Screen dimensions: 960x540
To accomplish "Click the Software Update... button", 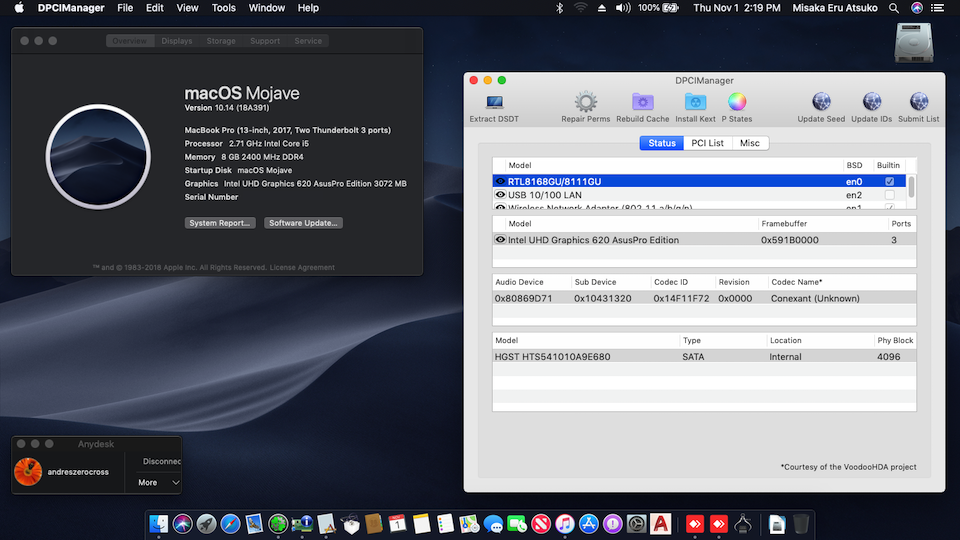I will pyautogui.click(x=303, y=223).
